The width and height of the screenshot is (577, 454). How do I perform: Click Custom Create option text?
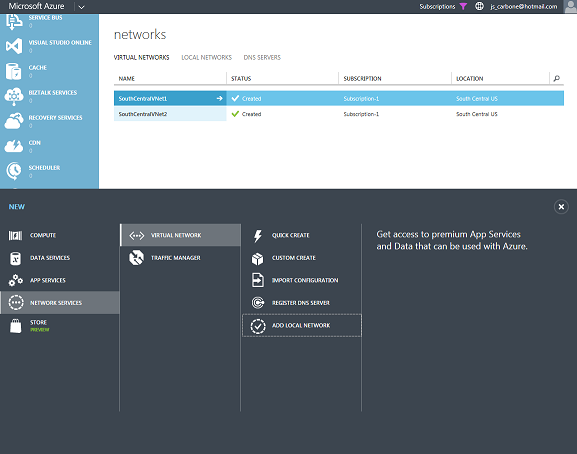(294, 258)
